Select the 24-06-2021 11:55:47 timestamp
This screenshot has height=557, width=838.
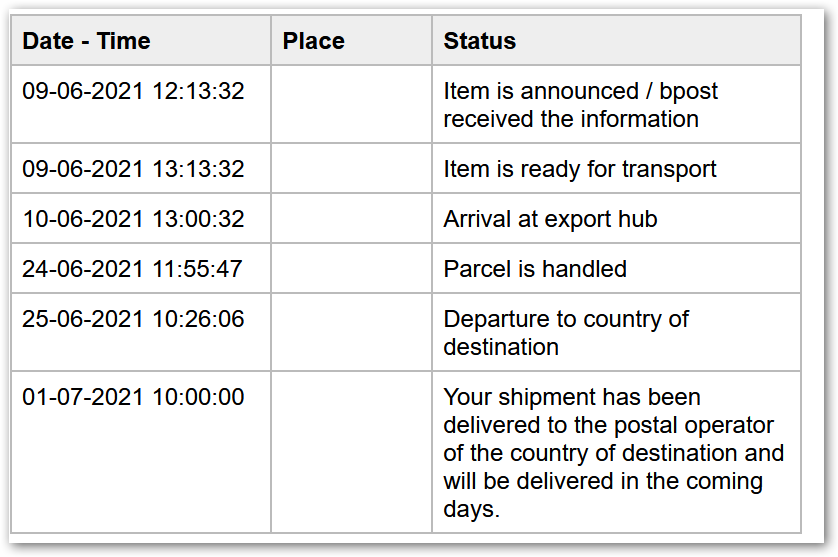132,269
